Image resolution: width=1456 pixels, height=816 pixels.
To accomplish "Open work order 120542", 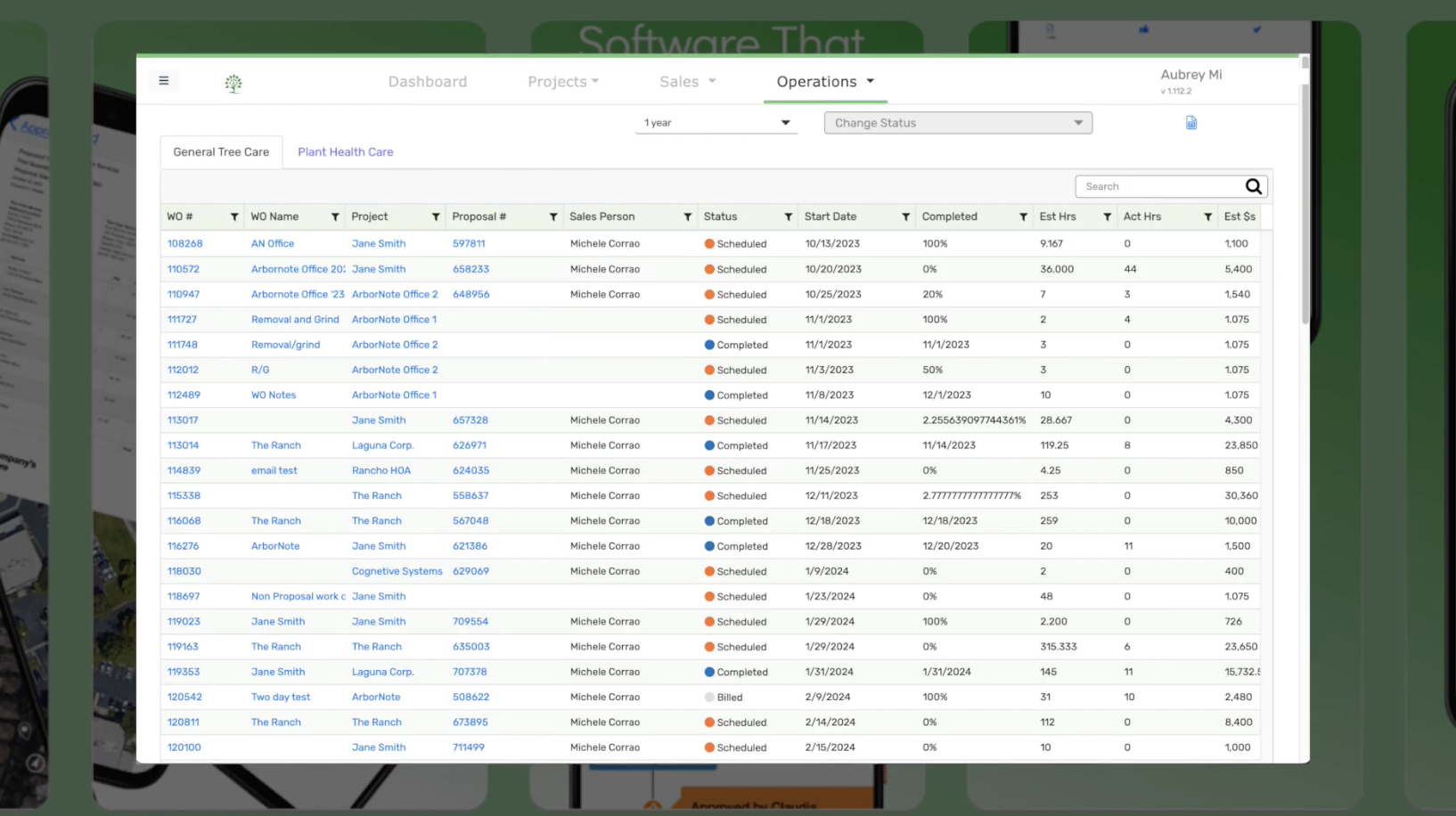I will coord(184,698).
